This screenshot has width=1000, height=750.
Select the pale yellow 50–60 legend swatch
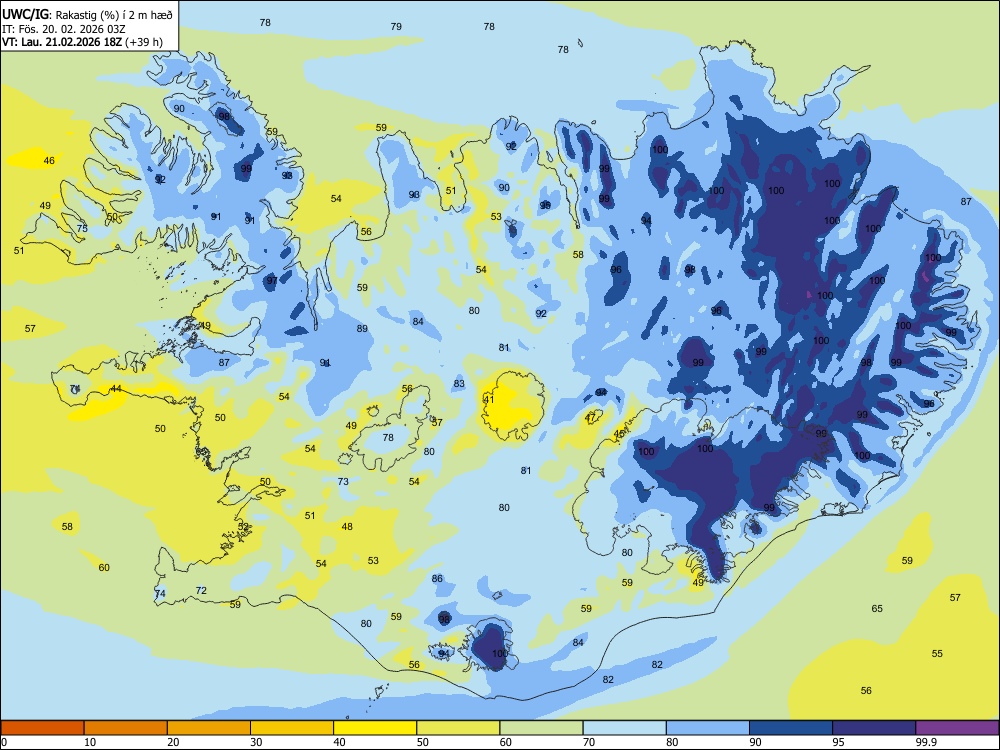tap(458, 728)
